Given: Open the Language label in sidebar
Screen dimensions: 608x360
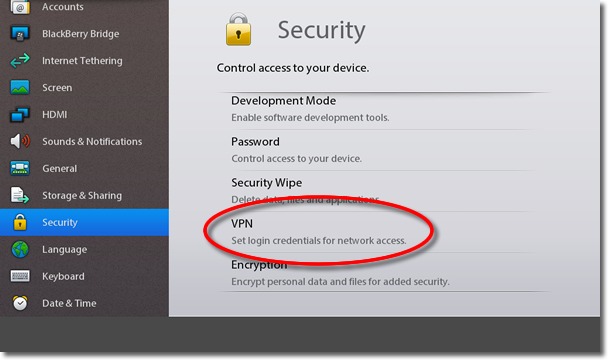Looking at the screenshot, I should pos(64,249).
